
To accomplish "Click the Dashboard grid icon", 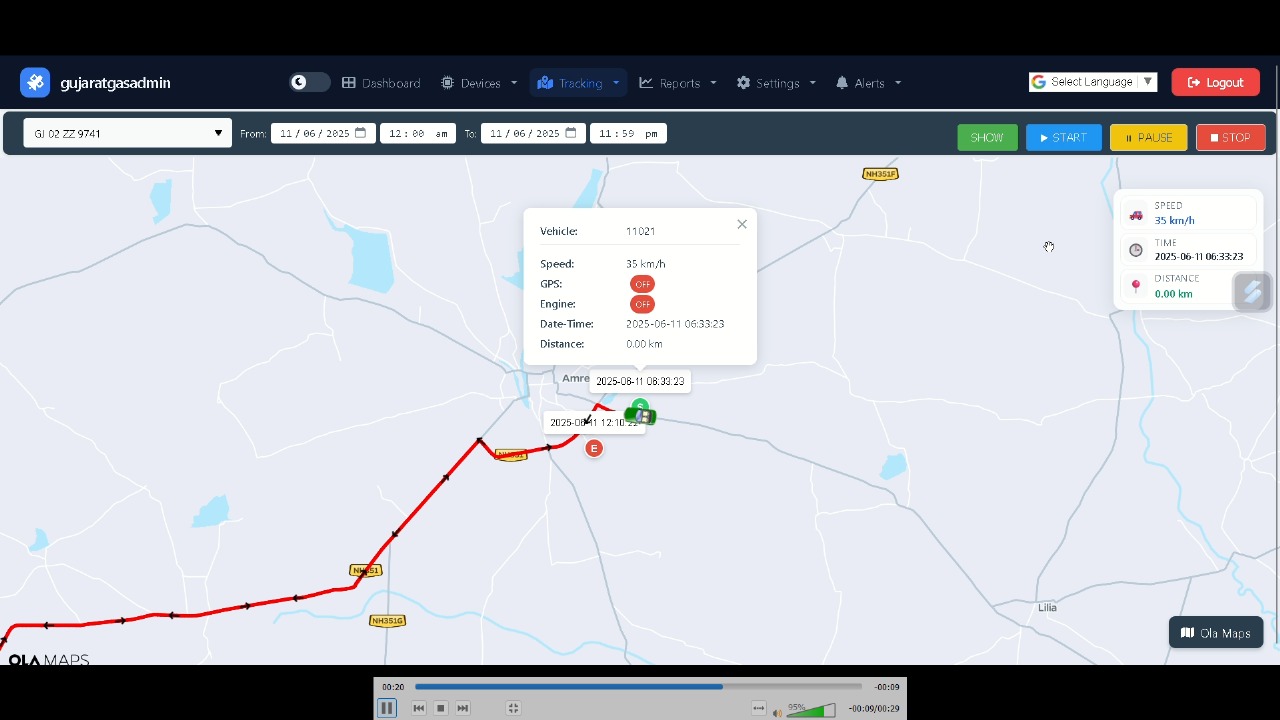I will (x=348, y=83).
